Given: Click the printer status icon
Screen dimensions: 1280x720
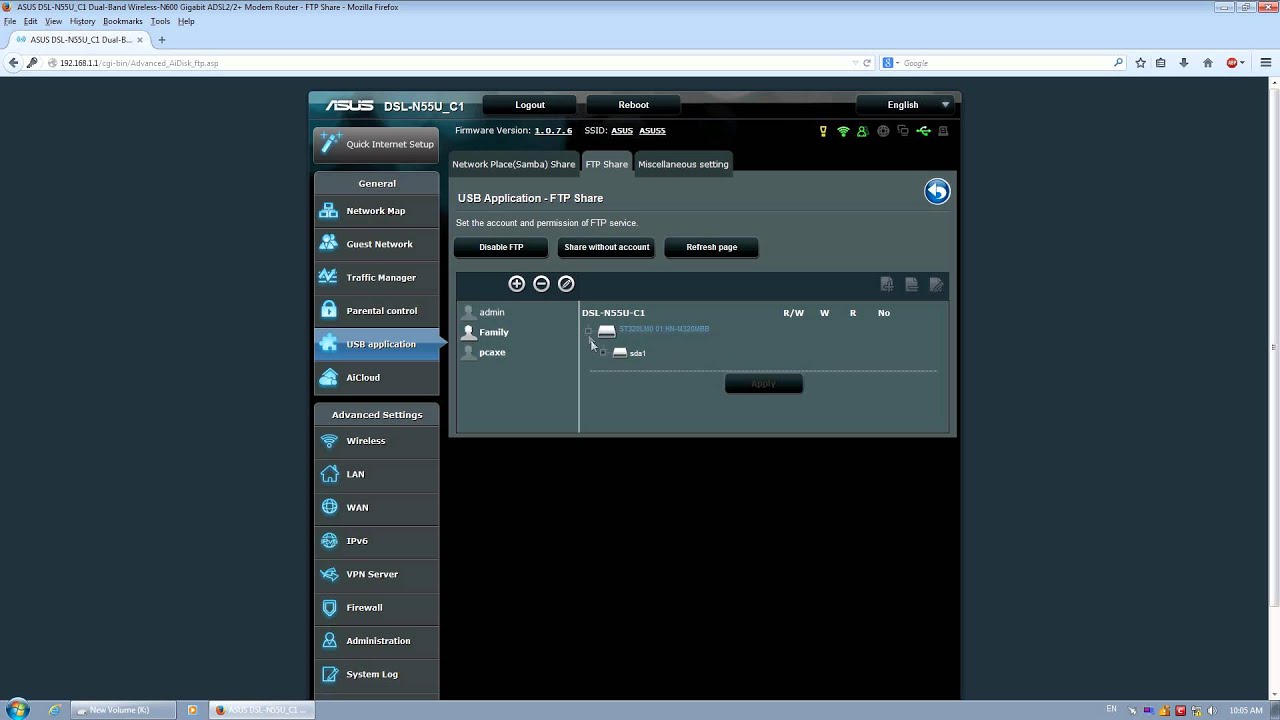Looking at the screenshot, I should tap(943, 131).
